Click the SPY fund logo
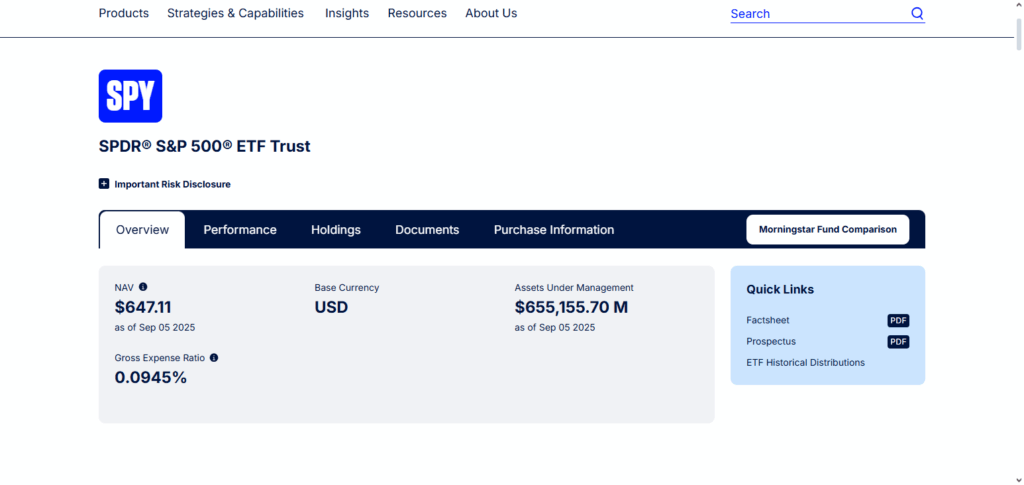The image size is (1024, 485). pyautogui.click(x=131, y=96)
